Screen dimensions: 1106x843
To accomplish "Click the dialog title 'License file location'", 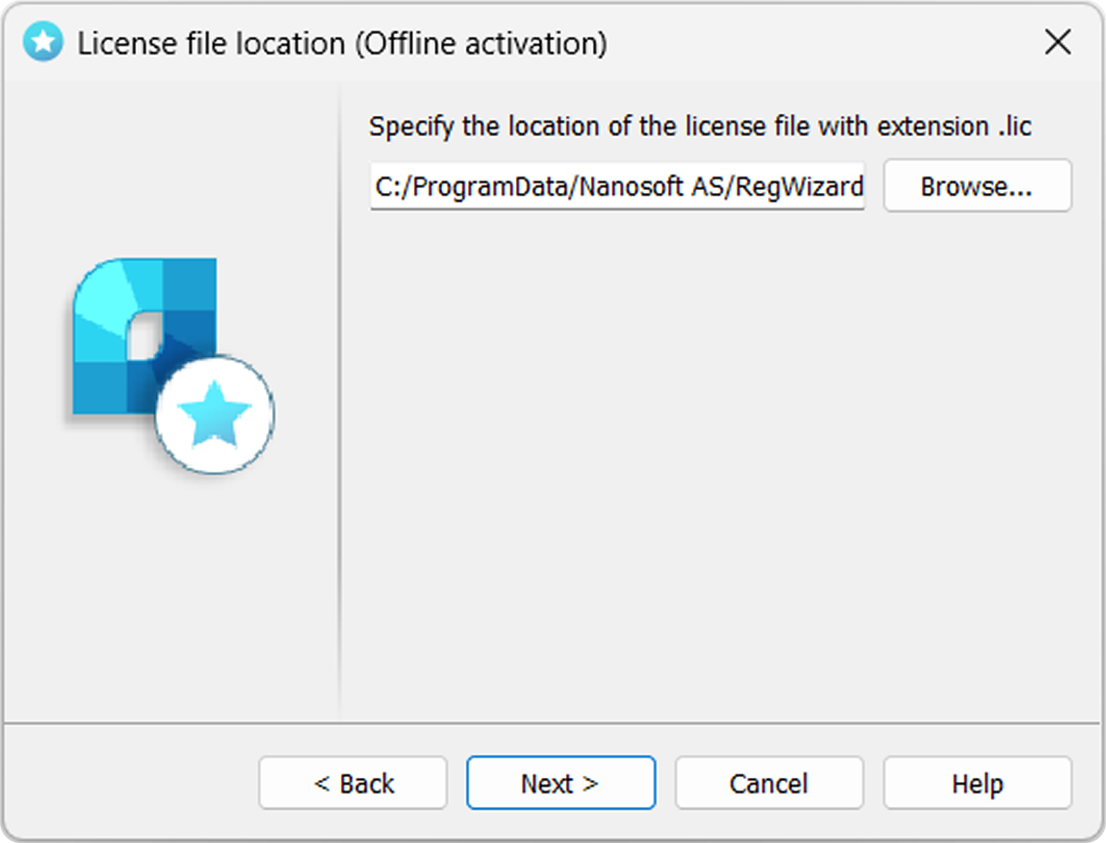I will (x=342, y=43).
